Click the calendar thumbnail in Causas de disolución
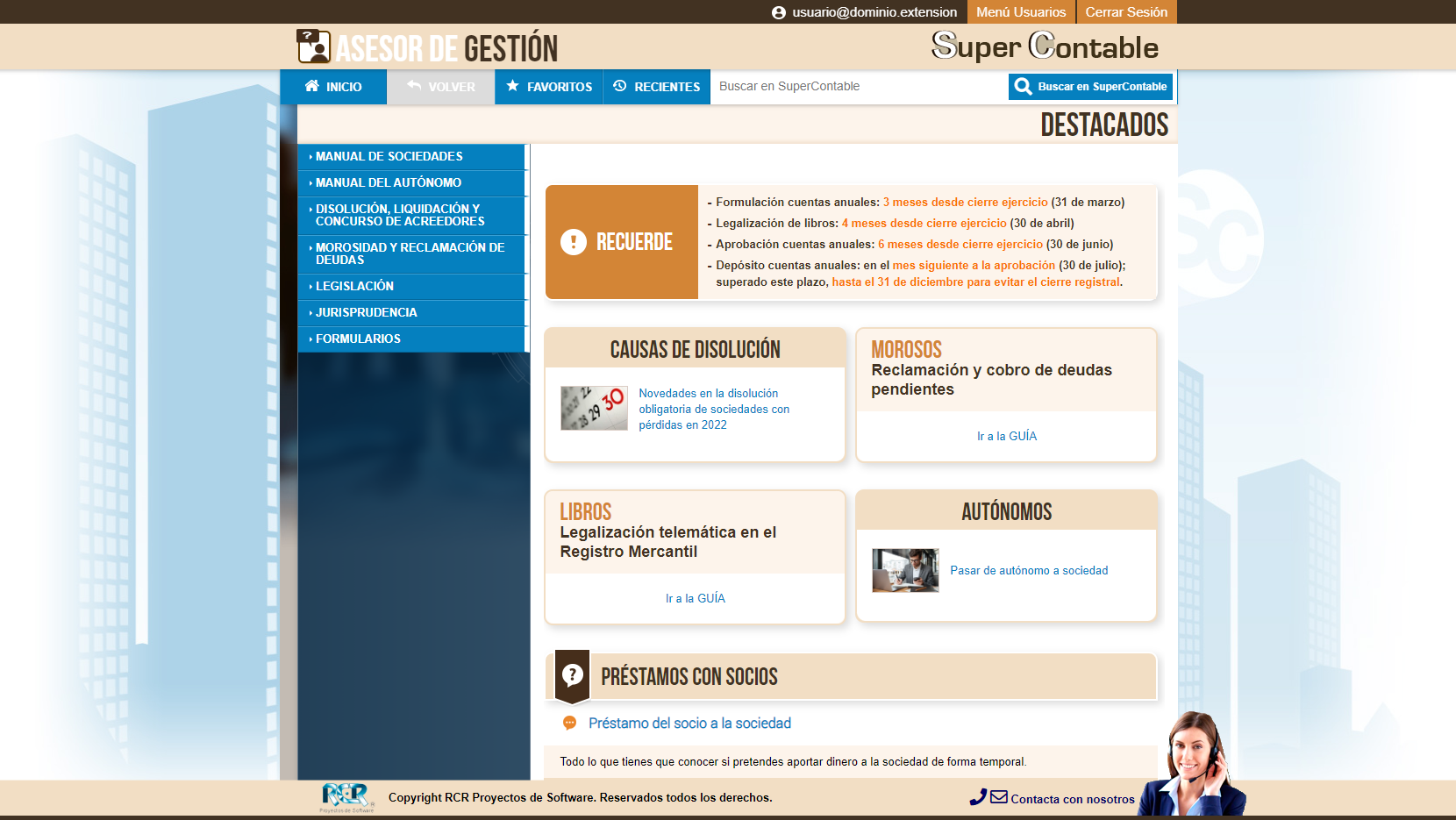 coord(594,408)
